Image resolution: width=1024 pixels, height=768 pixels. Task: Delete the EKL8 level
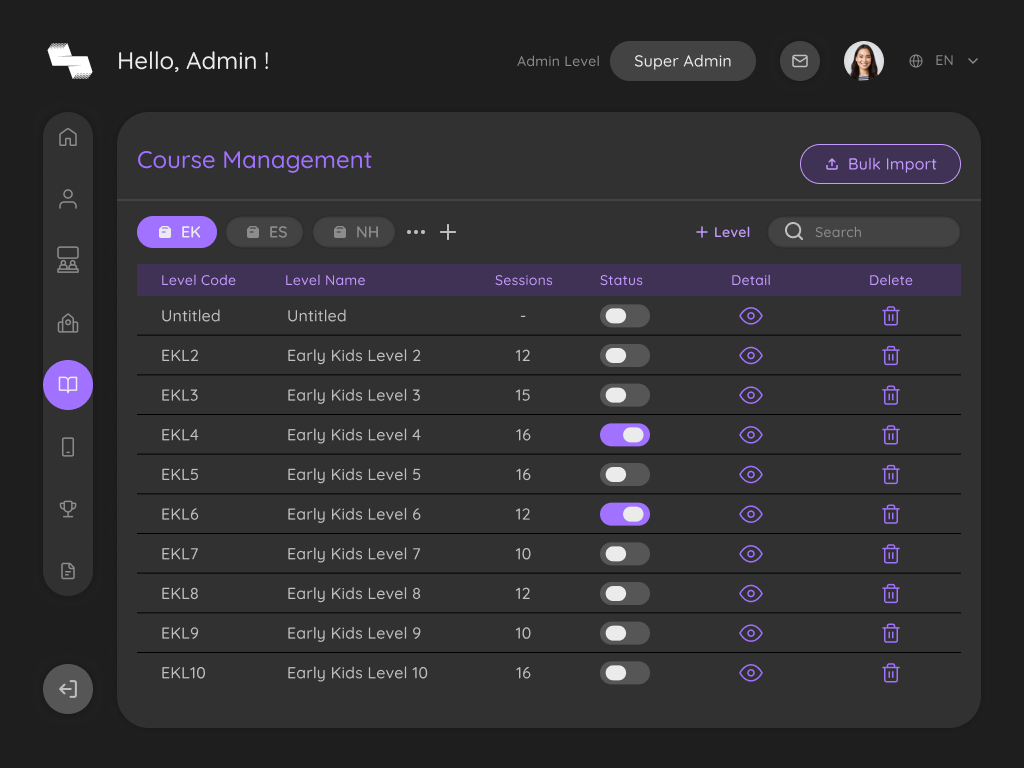[891, 594]
